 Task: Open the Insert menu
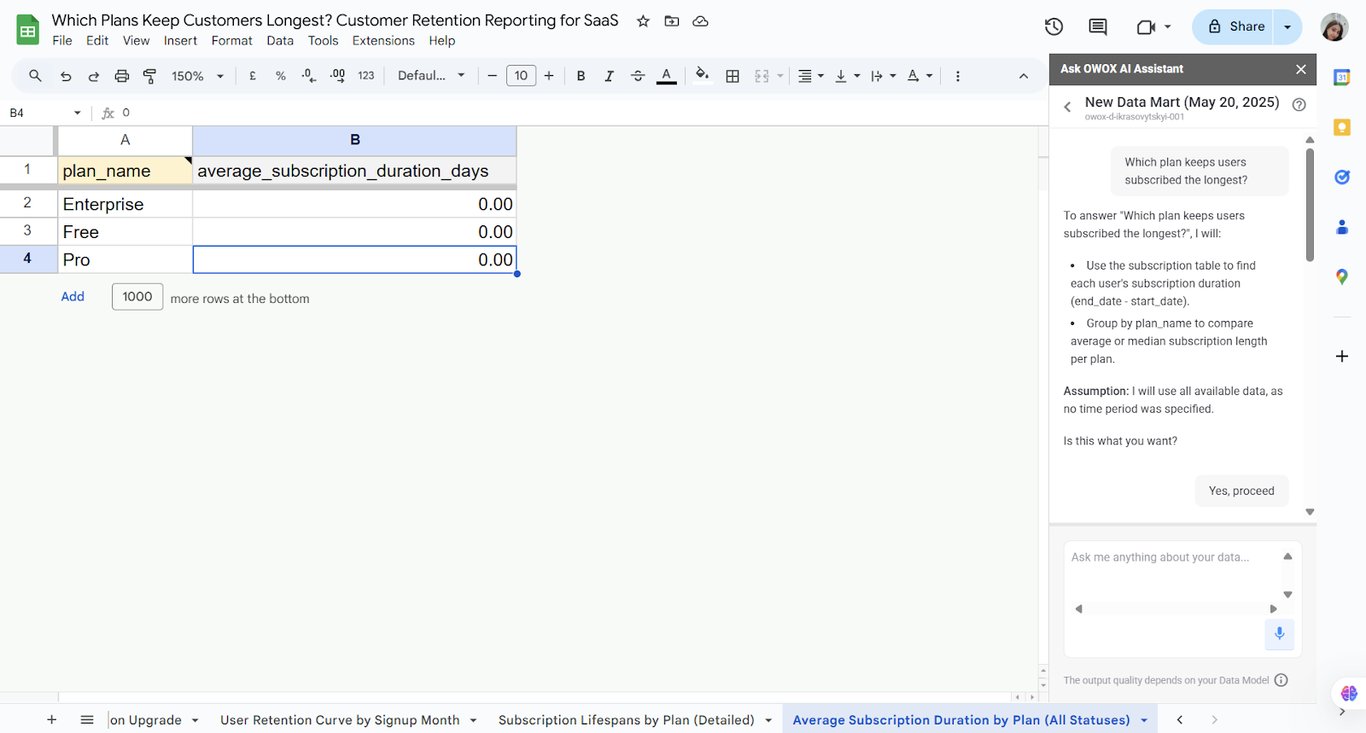coord(181,41)
